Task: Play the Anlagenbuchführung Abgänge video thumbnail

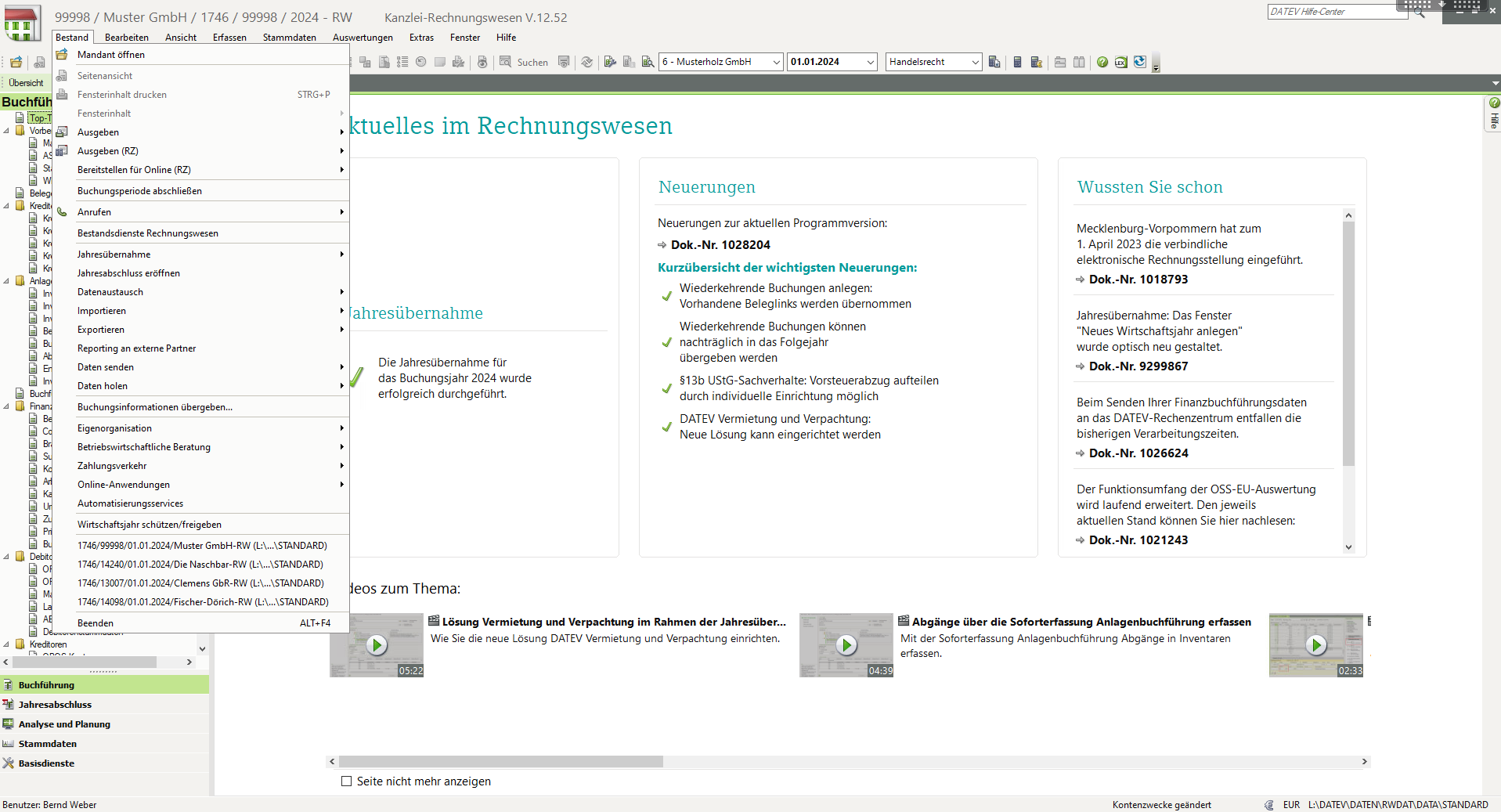Action: (x=846, y=644)
